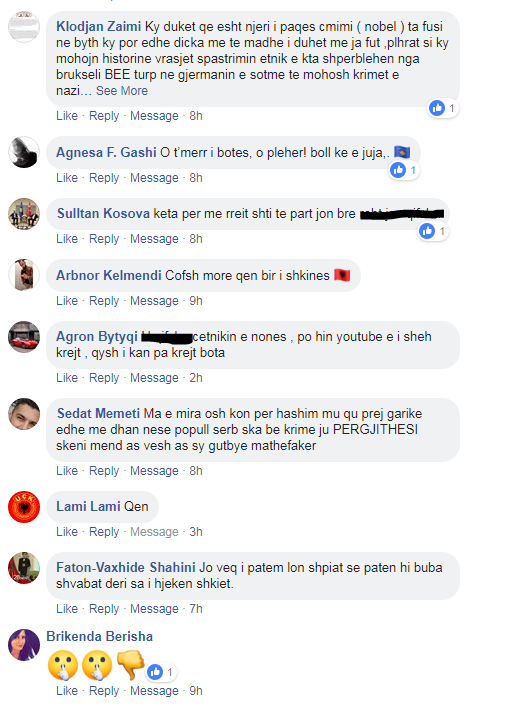Open Sulltan Kosova's profile name link

(x=103, y=214)
